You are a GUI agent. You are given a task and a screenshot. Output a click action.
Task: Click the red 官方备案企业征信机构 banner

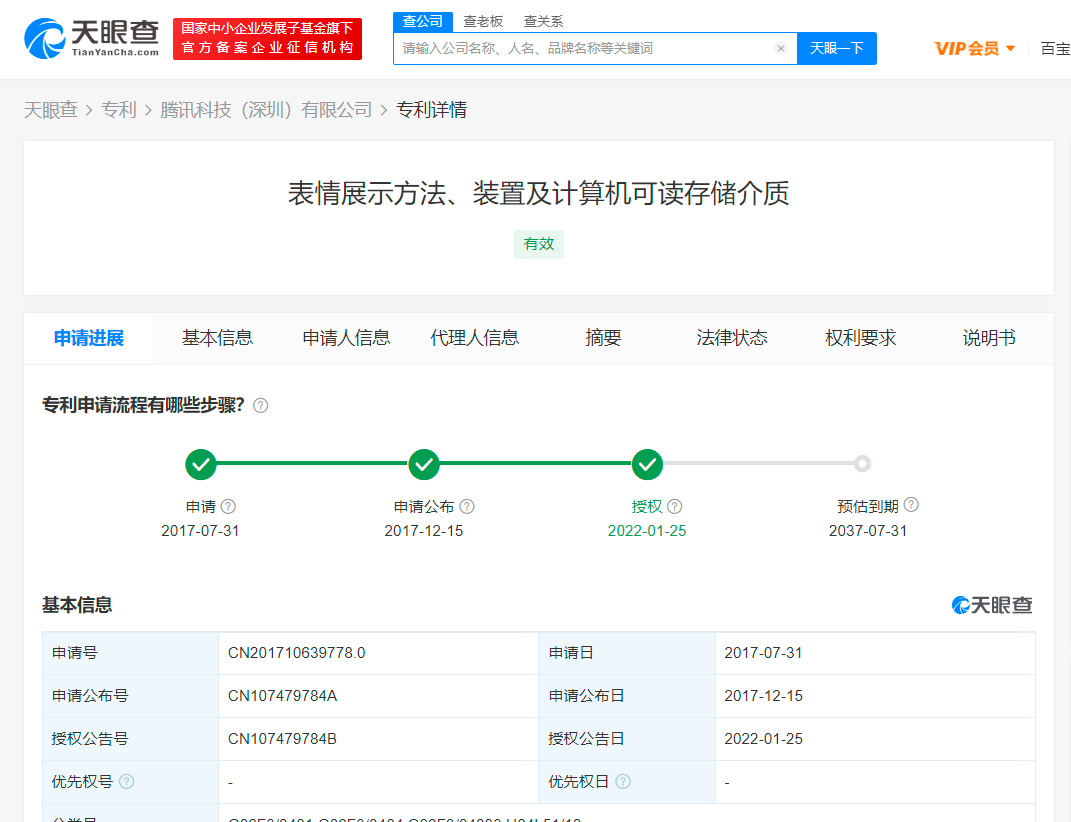268,39
